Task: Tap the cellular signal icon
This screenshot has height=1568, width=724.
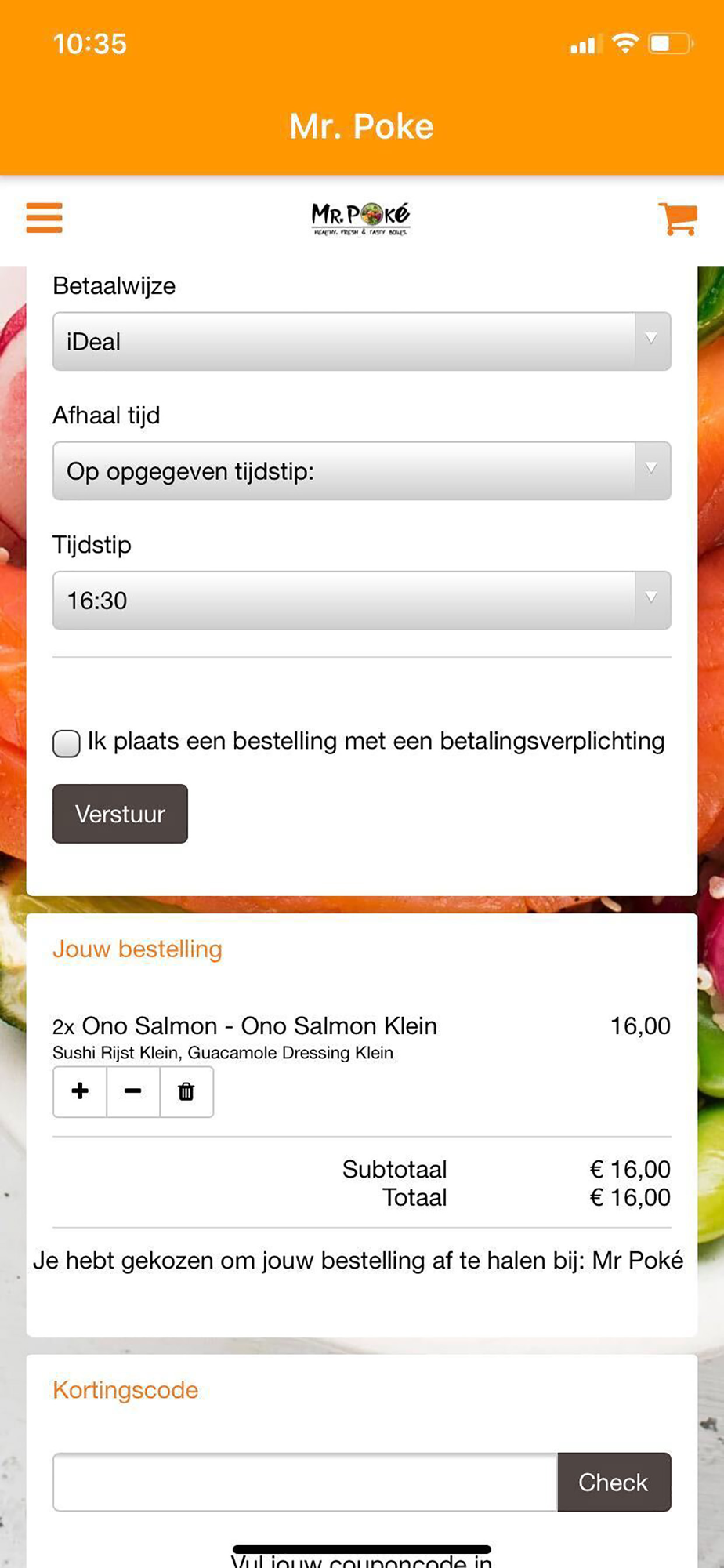Action: click(x=585, y=45)
